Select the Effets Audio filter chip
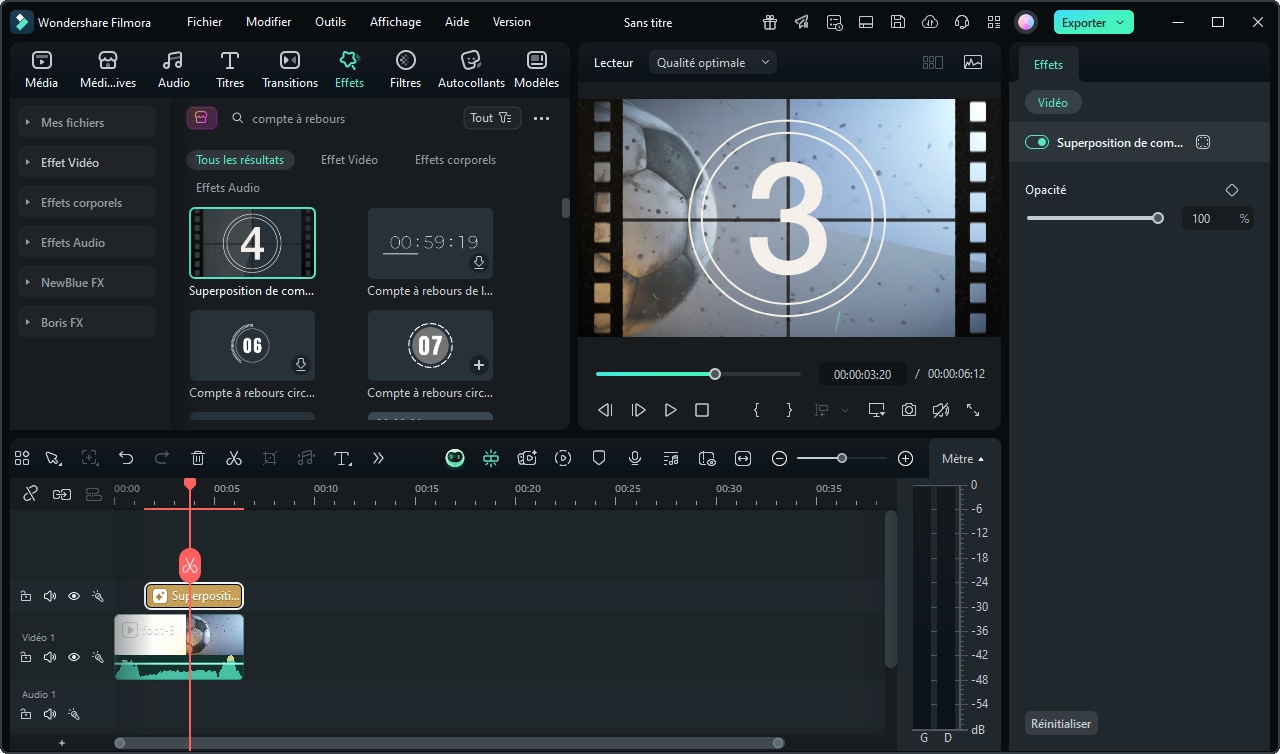The width and height of the screenshot is (1280, 754). pos(228,187)
